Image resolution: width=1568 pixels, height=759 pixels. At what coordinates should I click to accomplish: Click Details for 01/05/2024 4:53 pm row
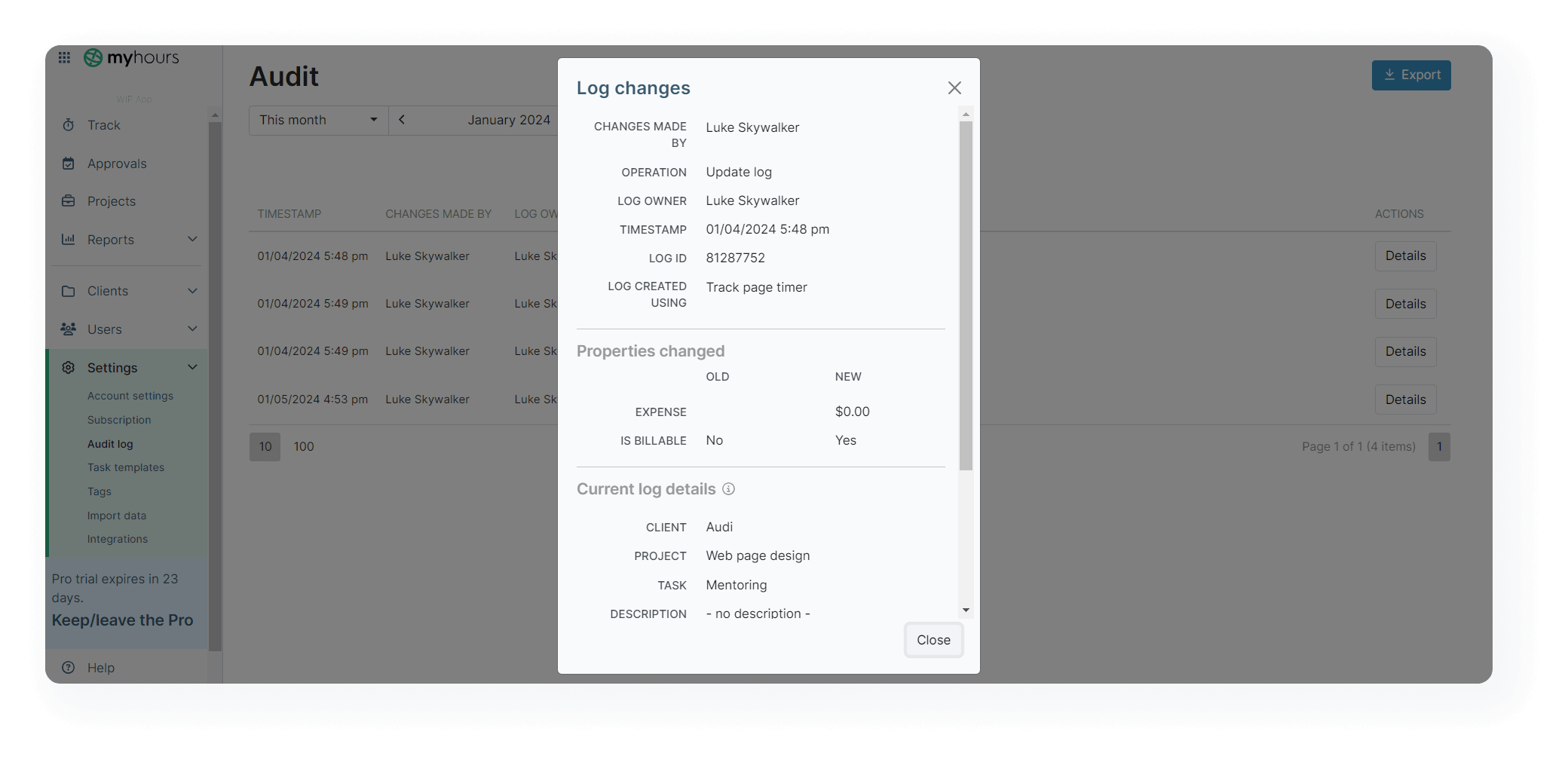(1405, 399)
